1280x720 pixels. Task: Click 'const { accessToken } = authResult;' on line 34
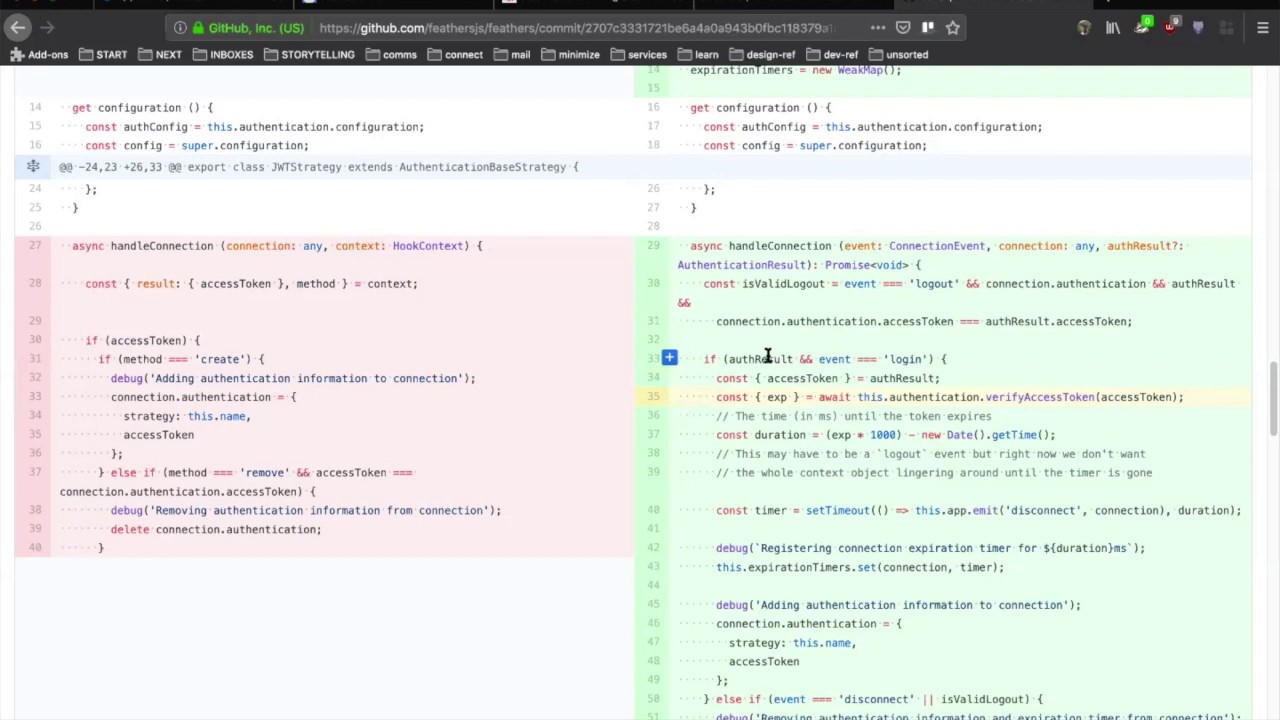click(x=828, y=378)
